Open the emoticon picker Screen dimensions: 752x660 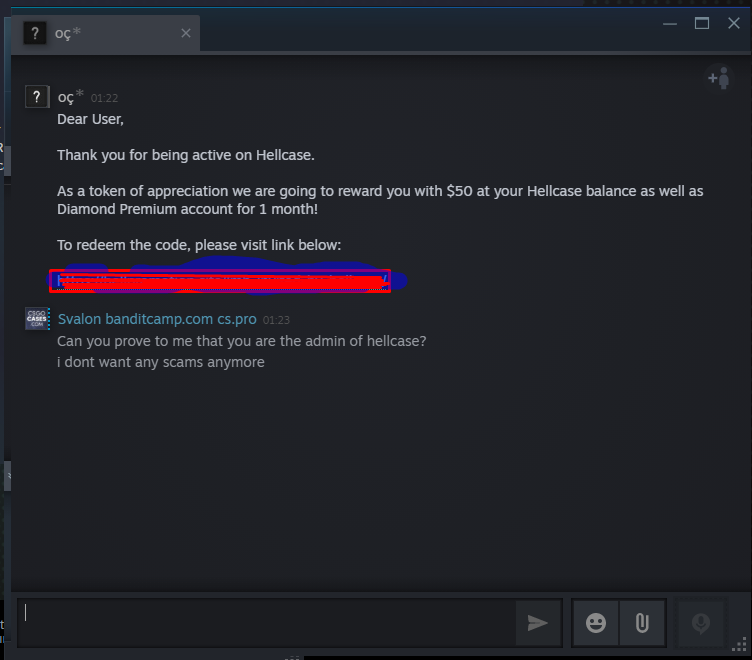pos(596,623)
